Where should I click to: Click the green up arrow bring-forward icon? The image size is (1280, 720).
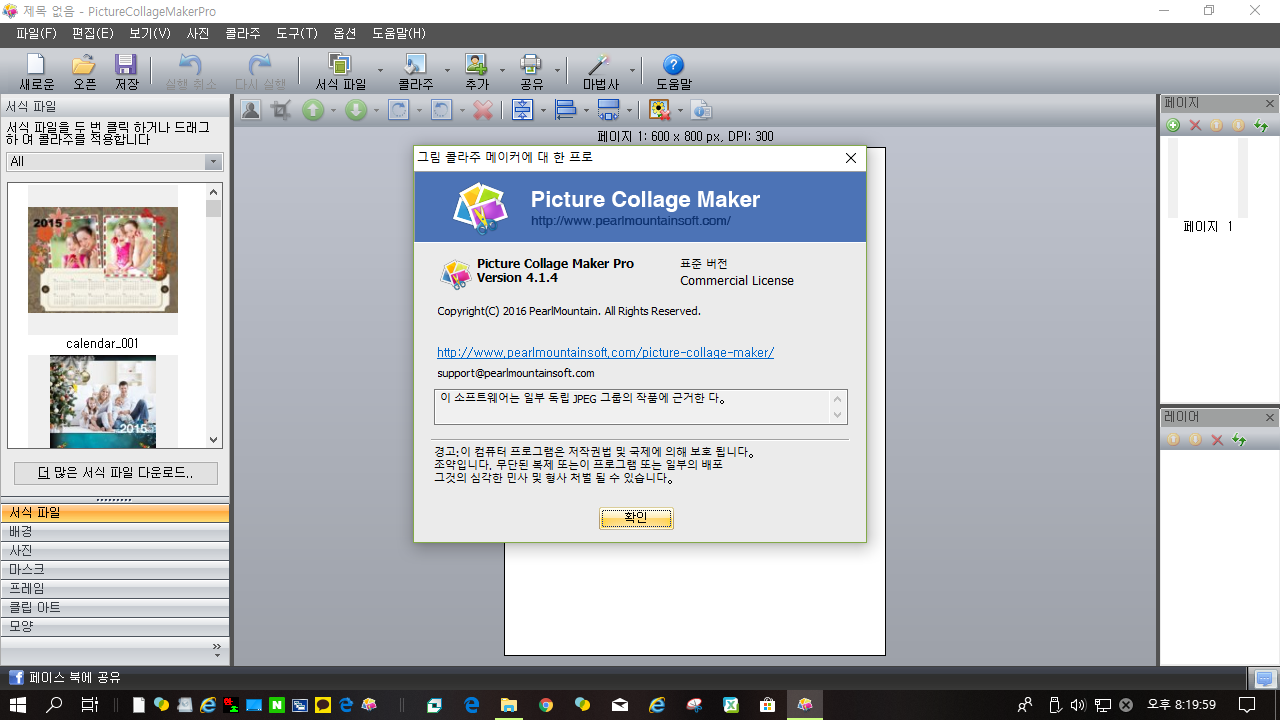(313, 110)
